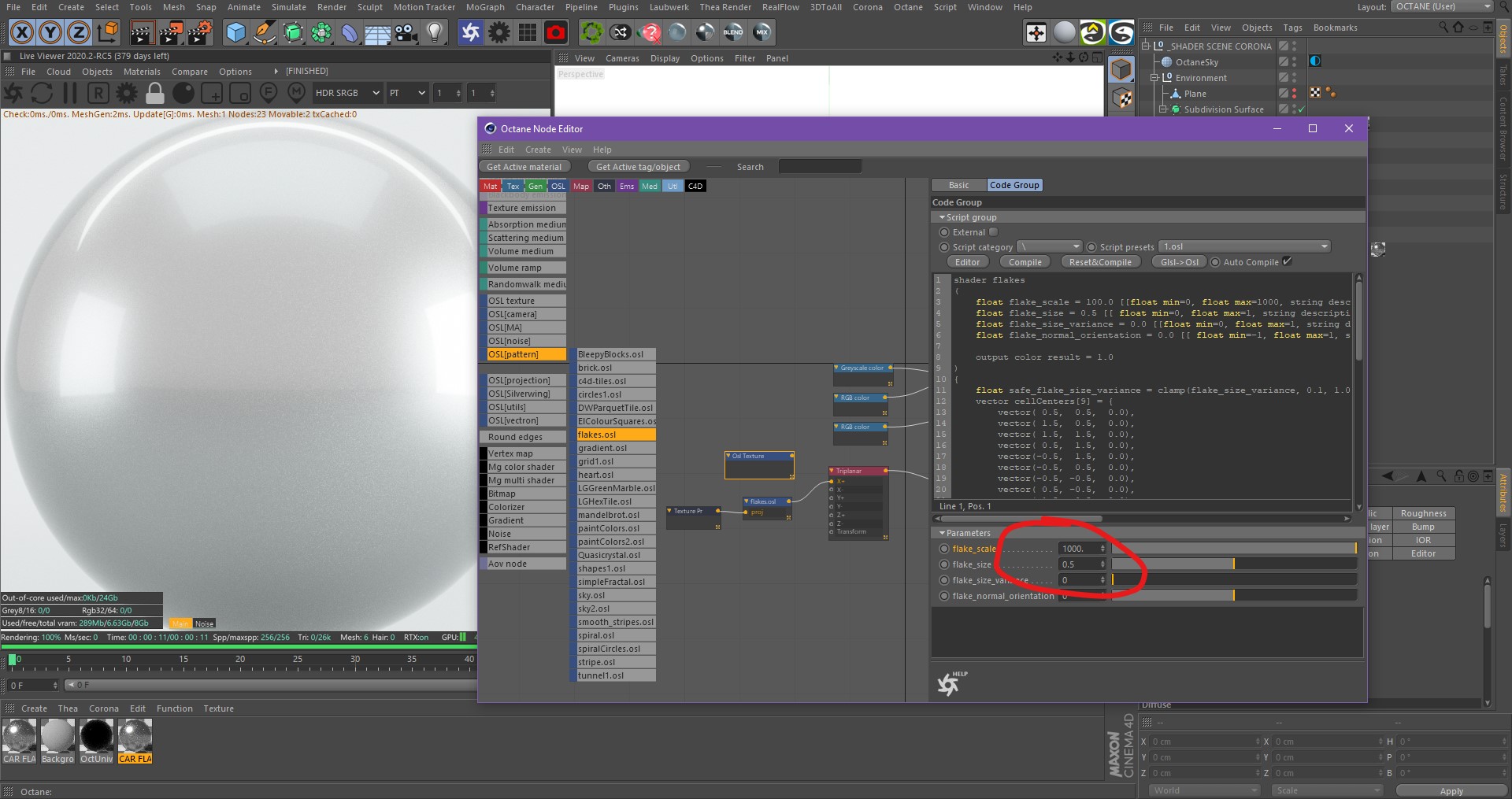Toggle render region R icon in Live Viewer

click(98, 93)
